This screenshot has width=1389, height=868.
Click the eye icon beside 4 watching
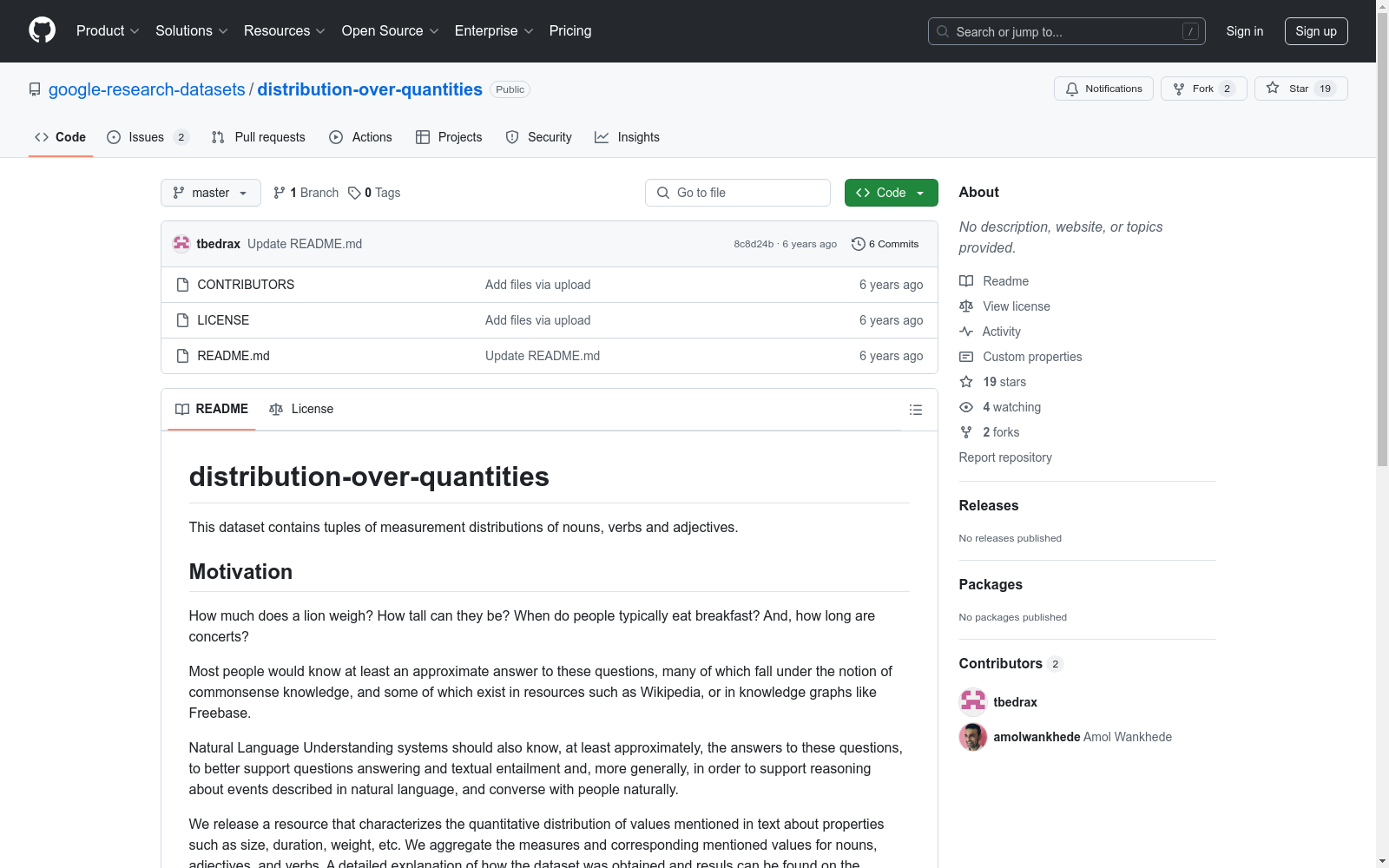pyautogui.click(x=966, y=407)
